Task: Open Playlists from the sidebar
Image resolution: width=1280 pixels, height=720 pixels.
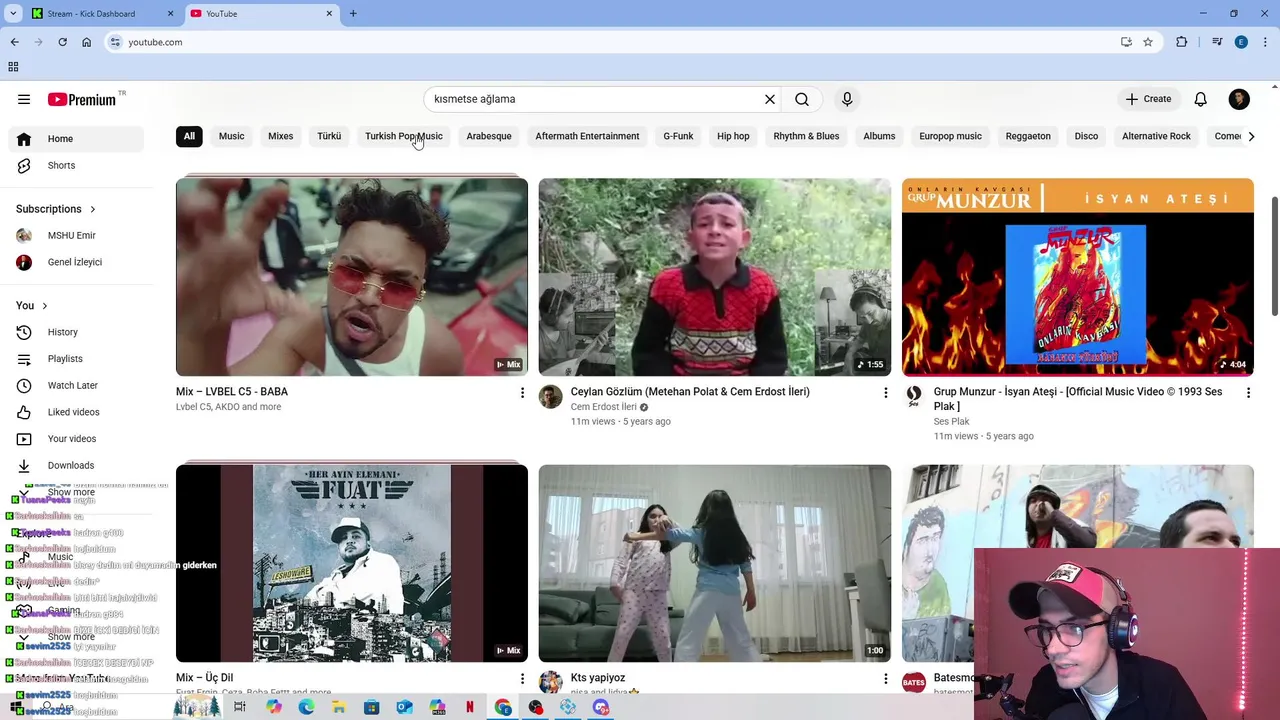Action: pyautogui.click(x=76, y=359)
